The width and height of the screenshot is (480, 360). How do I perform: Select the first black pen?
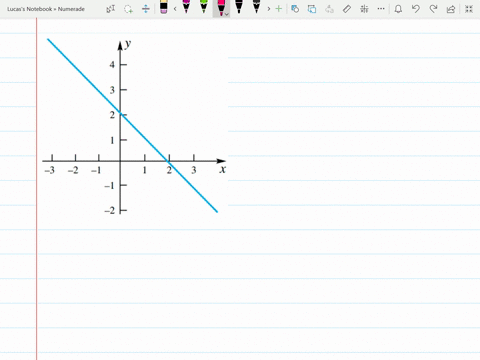(239, 7)
